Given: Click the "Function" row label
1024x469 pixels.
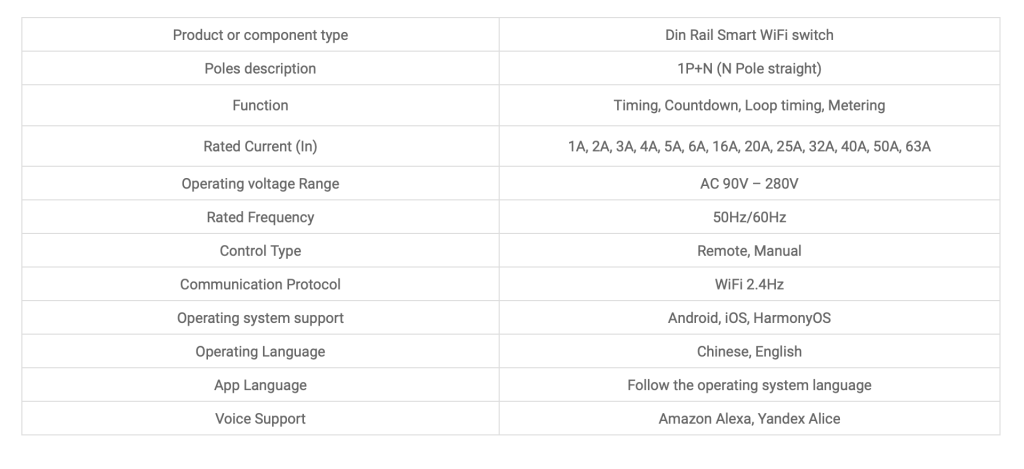Looking at the screenshot, I should [260, 105].
